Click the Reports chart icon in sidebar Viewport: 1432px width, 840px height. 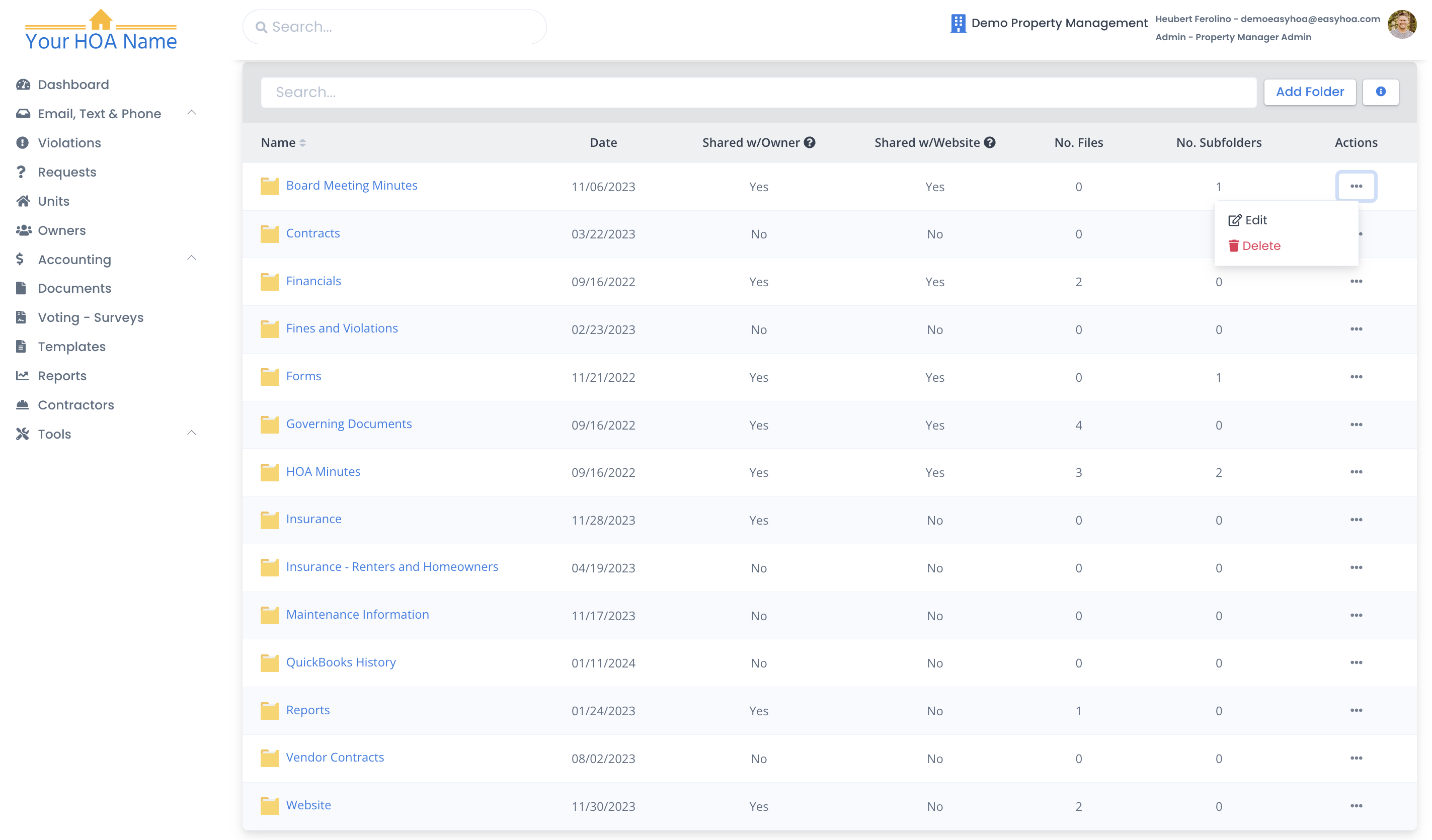[x=22, y=375]
